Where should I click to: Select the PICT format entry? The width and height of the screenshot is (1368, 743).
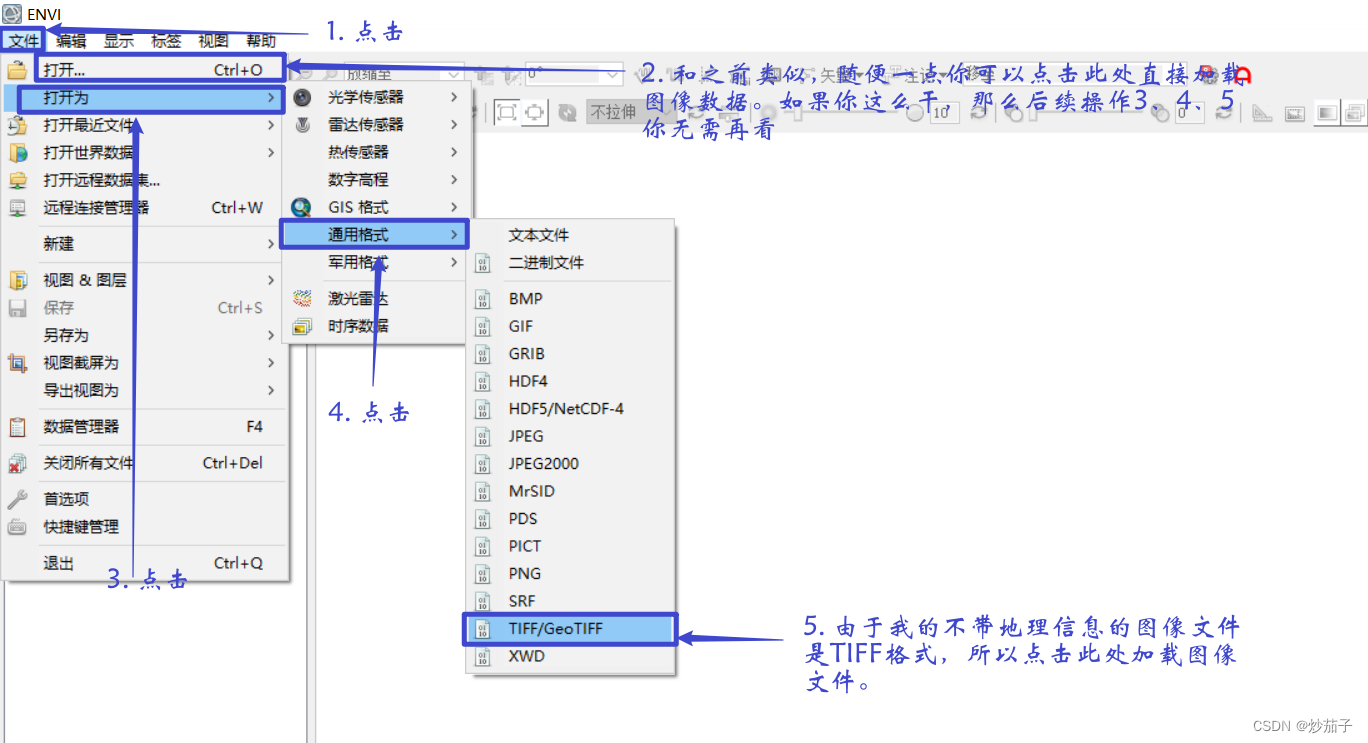[571, 546]
